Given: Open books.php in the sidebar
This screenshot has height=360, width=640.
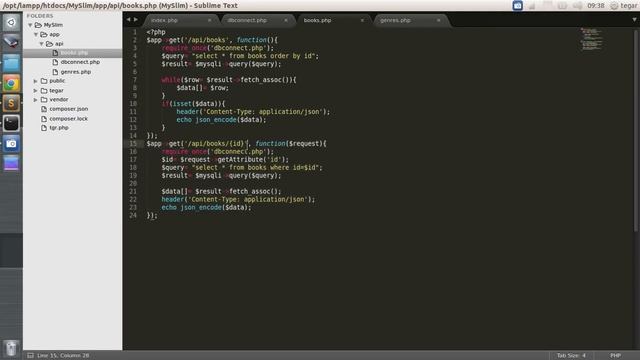Looking at the screenshot, I should (x=73, y=53).
